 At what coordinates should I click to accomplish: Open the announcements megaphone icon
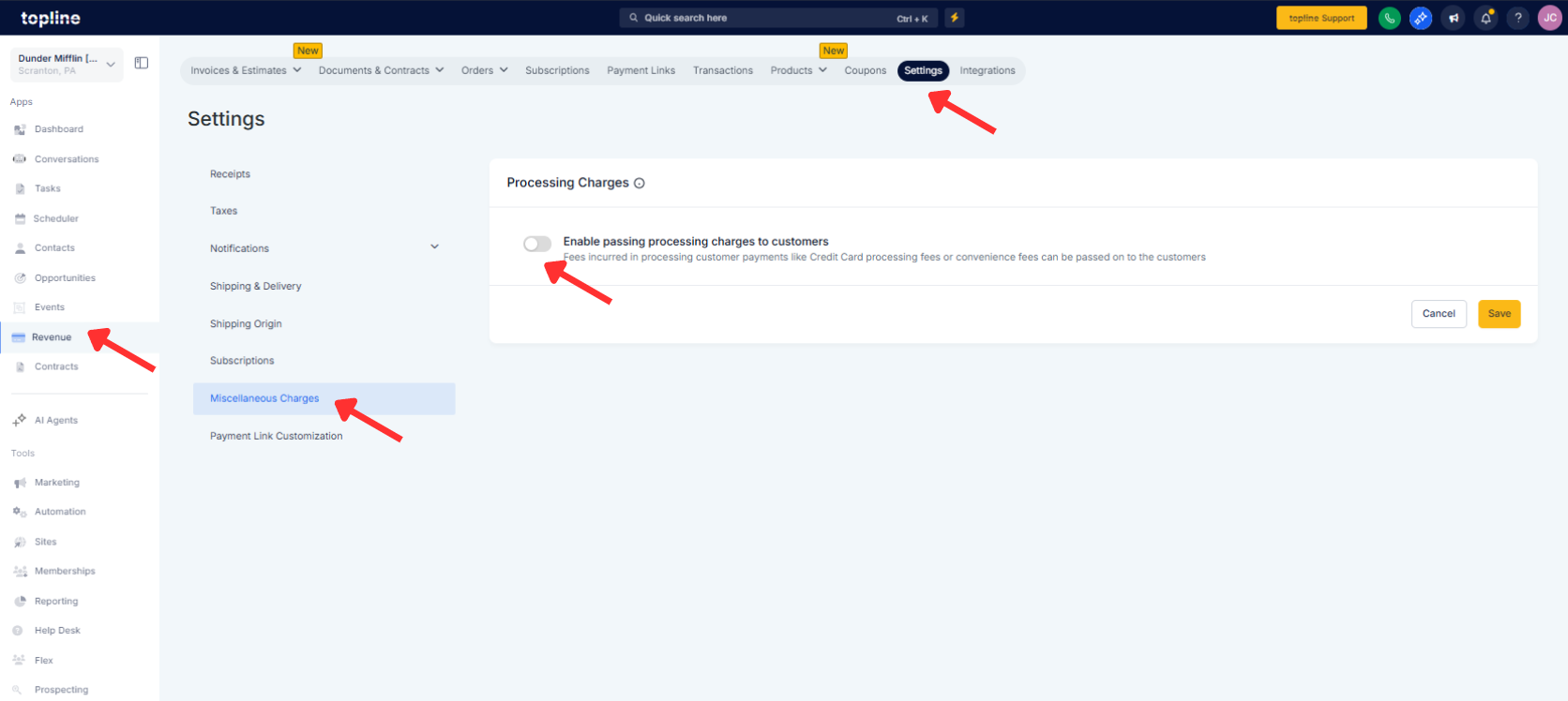tap(1454, 18)
